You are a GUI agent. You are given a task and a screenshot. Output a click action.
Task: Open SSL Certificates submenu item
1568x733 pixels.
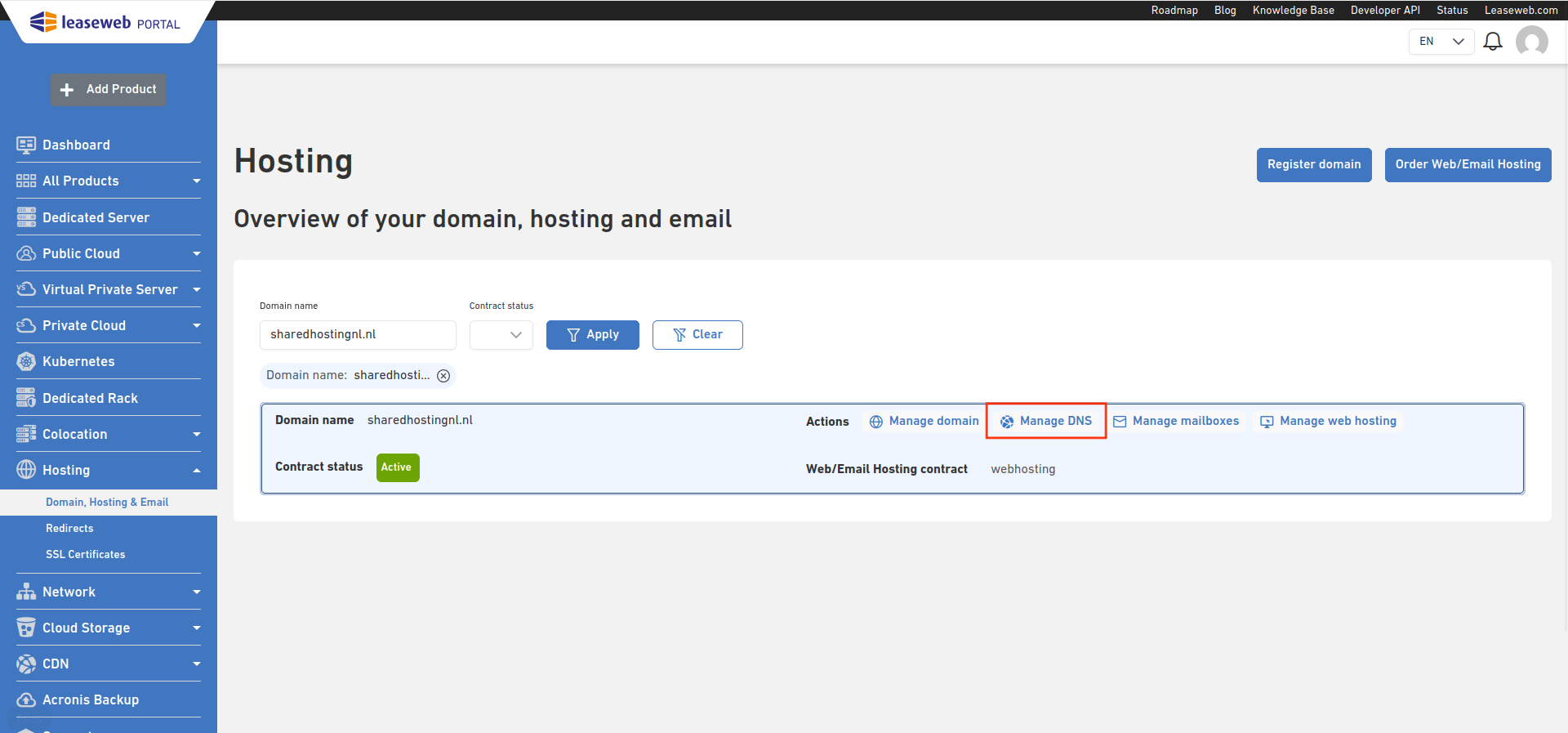86,555
